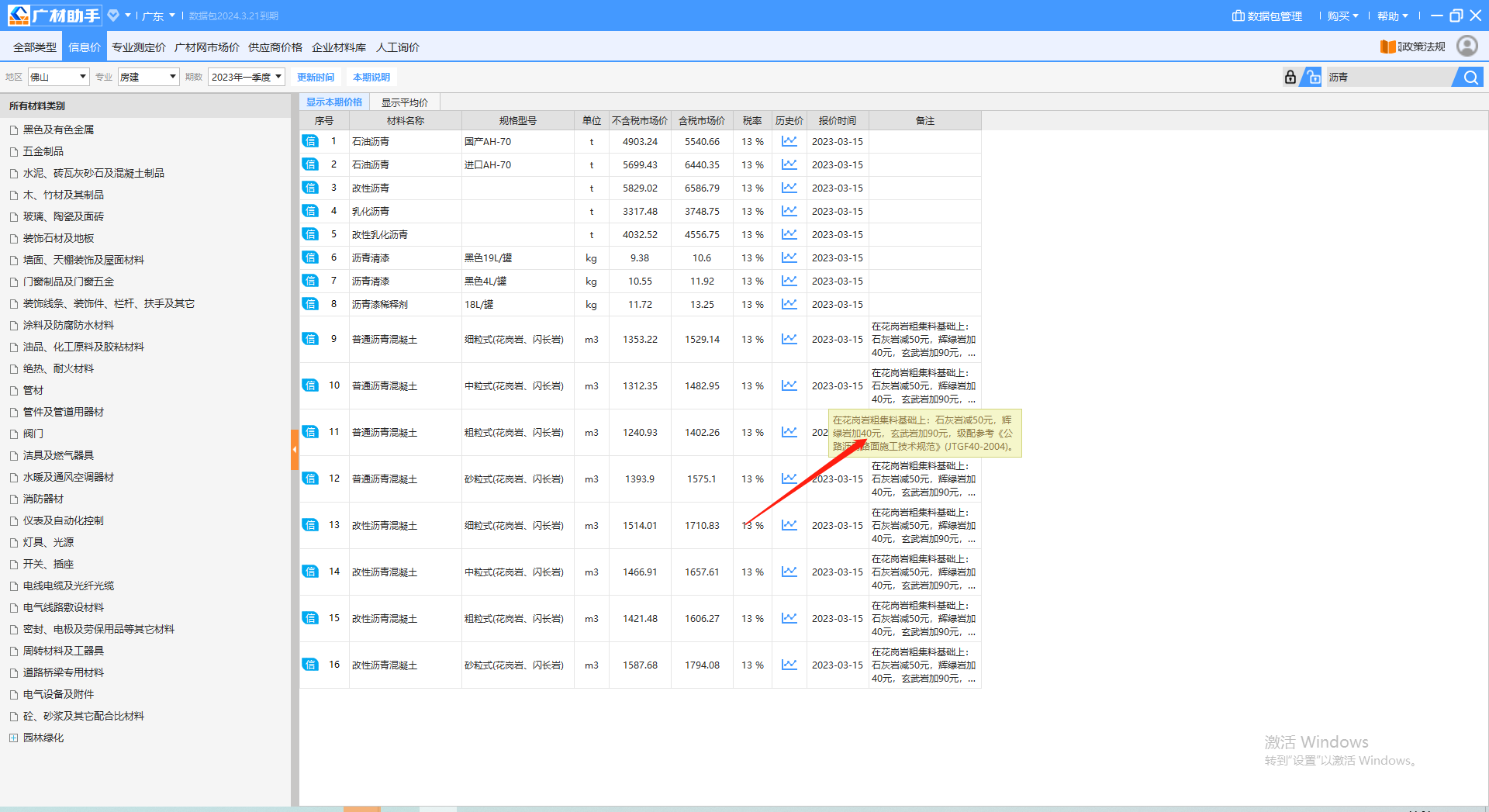
Task: Click the 信 icon for row 5 改性乳化沥青
Action: (x=310, y=234)
